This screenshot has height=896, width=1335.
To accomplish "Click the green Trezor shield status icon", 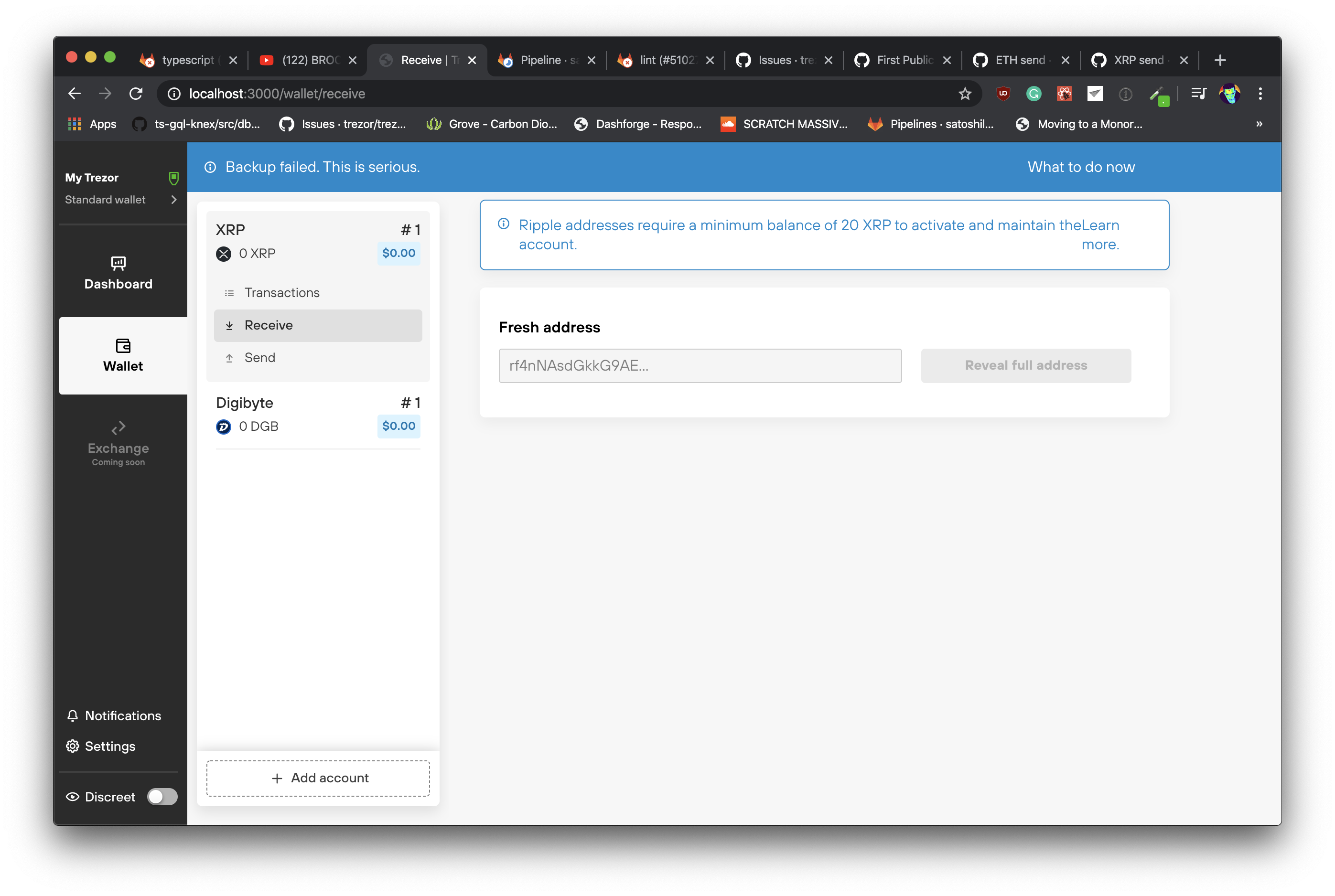I will coord(173,178).
